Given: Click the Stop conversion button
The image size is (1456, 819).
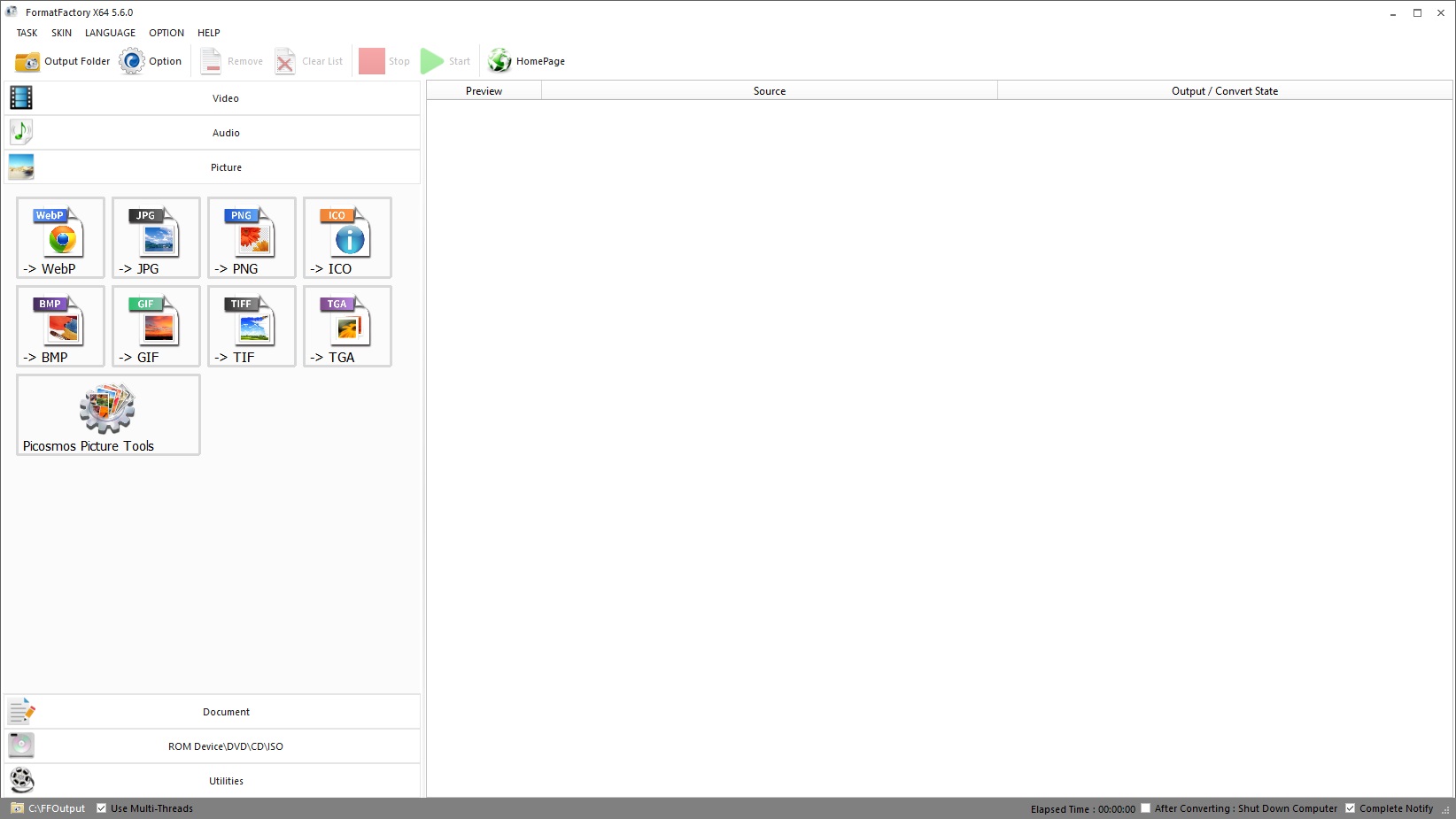Looking at the screenshot, I should [384, 61].
